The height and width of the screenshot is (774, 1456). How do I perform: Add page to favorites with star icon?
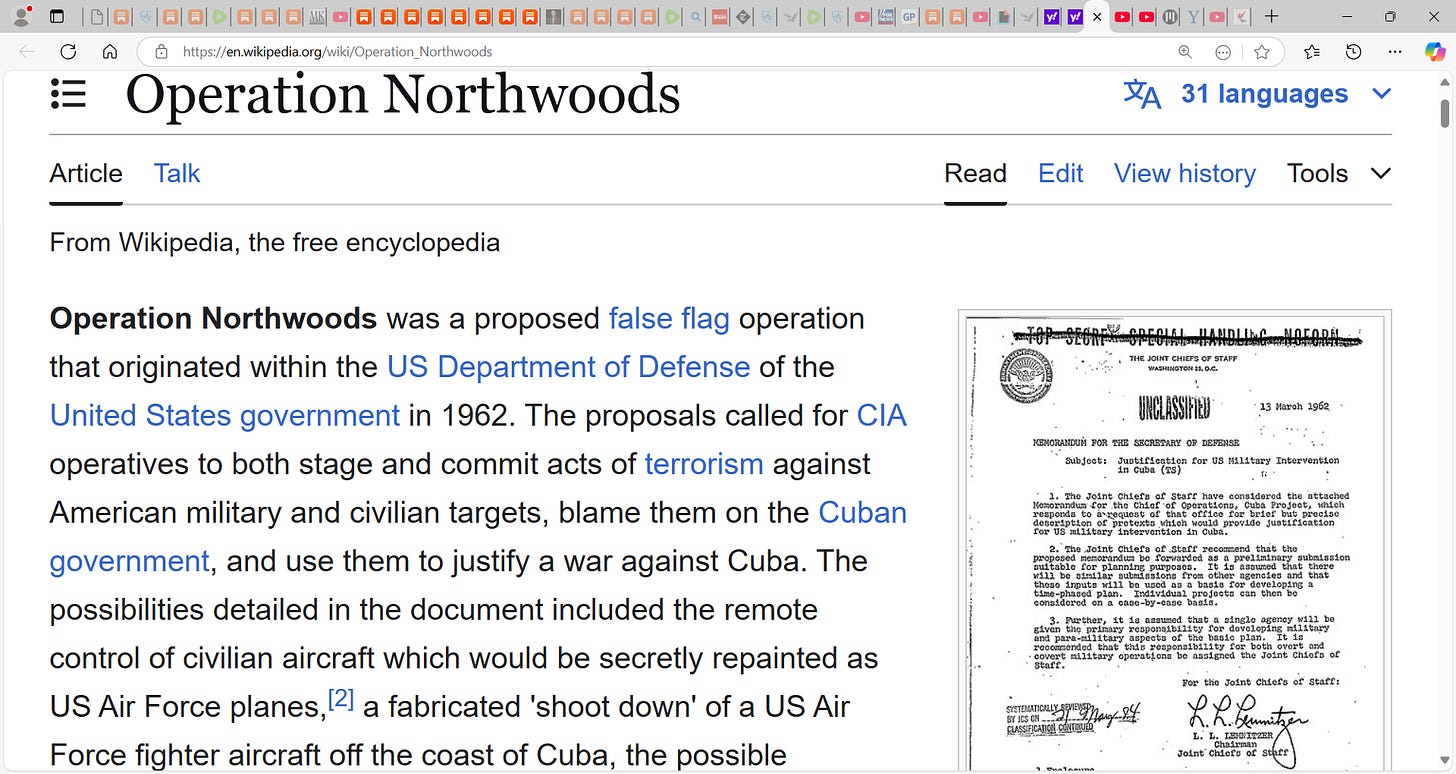click(1262, 52)
